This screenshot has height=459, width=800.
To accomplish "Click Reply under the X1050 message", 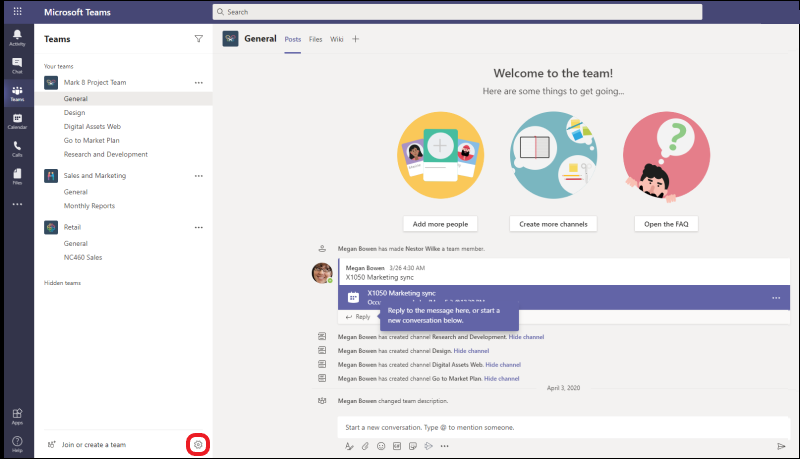I will point(358,317).
